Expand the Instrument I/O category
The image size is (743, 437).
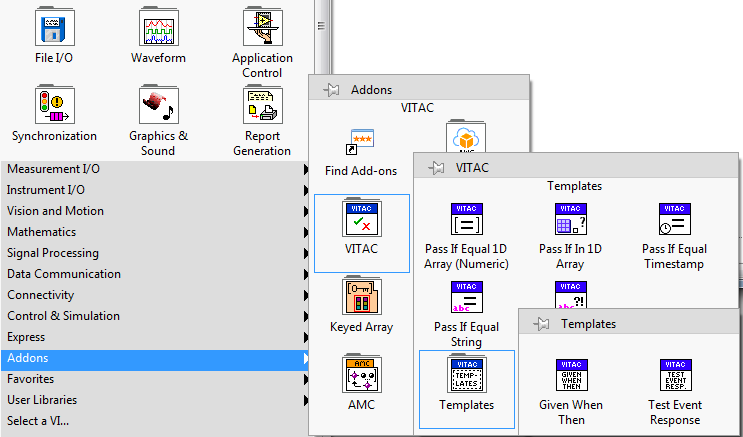click(154, 190)
